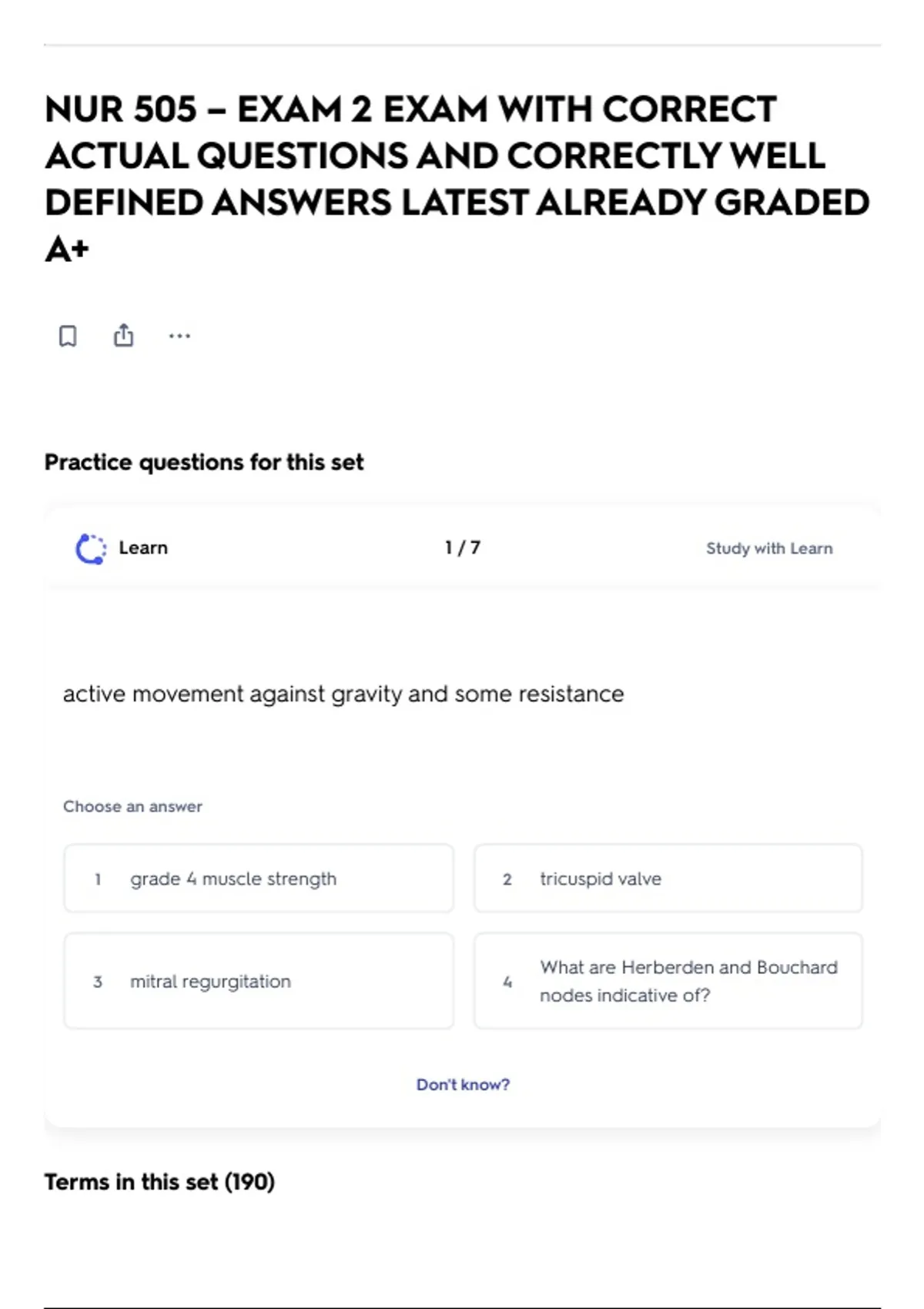Click the NUR 505 Exam 2 title
This screenshot has height=1309, width=924.
(x=457, y=179)
